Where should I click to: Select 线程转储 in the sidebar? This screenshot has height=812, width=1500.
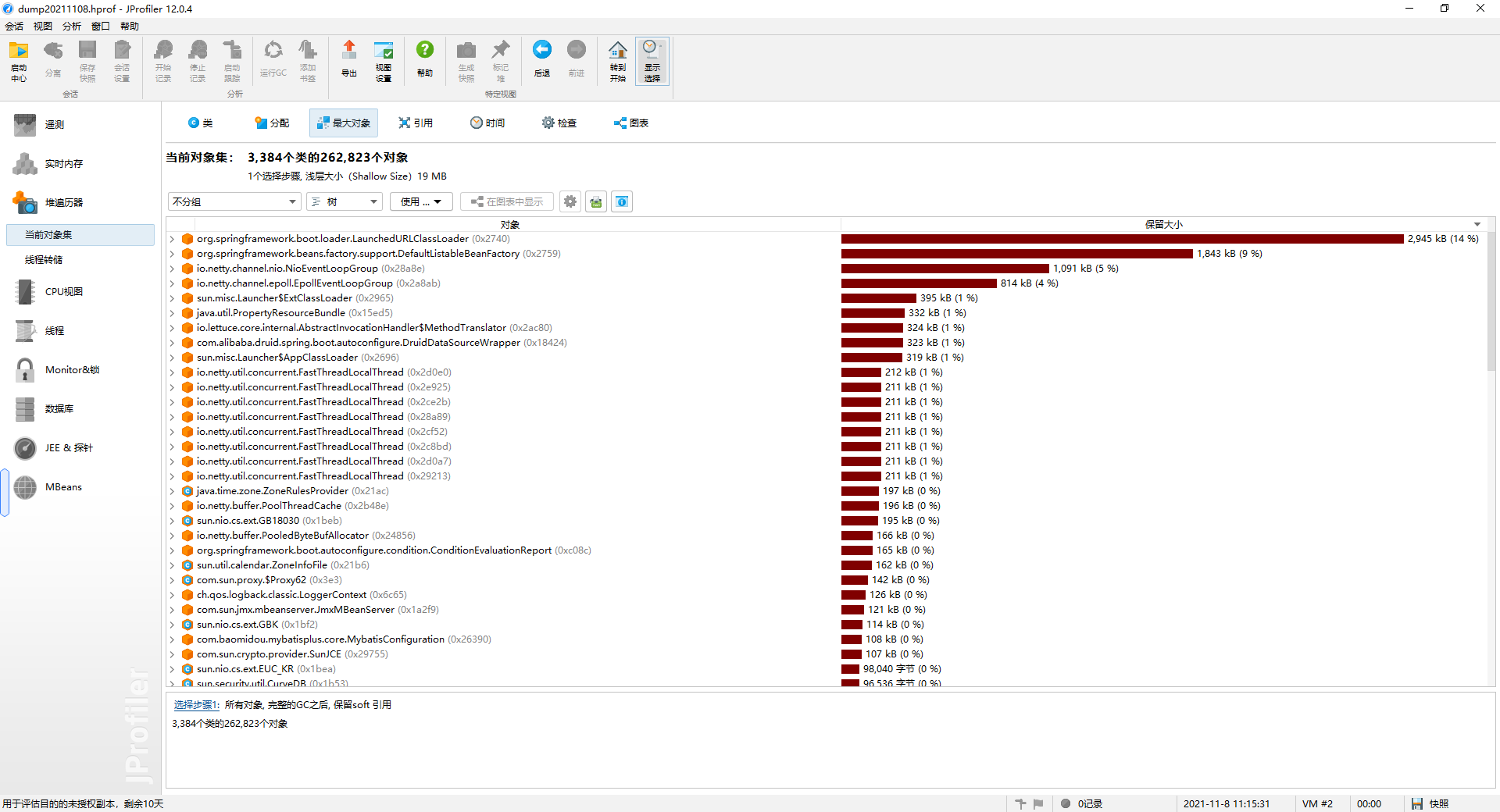(45, 259)
